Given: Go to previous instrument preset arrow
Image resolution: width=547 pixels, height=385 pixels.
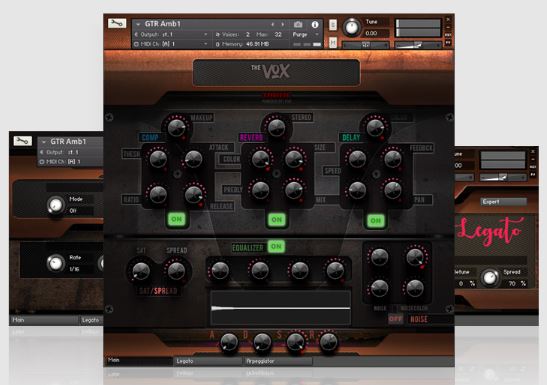Looking at the screenshot, I should tap(273, 24).
